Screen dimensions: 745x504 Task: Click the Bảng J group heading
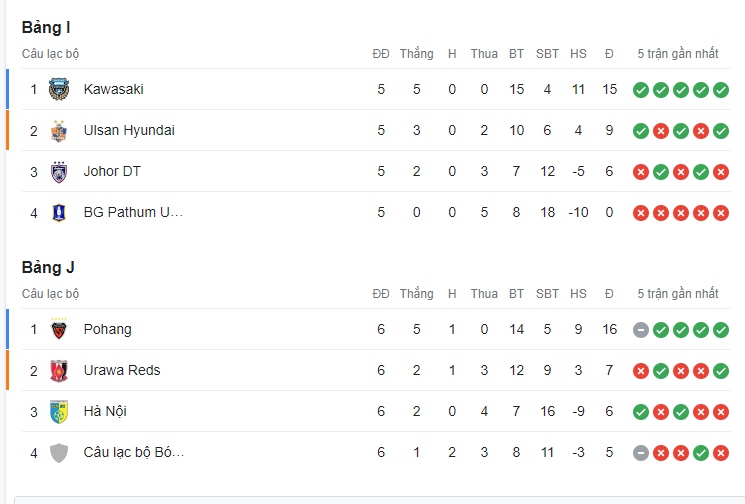point(48,268)
